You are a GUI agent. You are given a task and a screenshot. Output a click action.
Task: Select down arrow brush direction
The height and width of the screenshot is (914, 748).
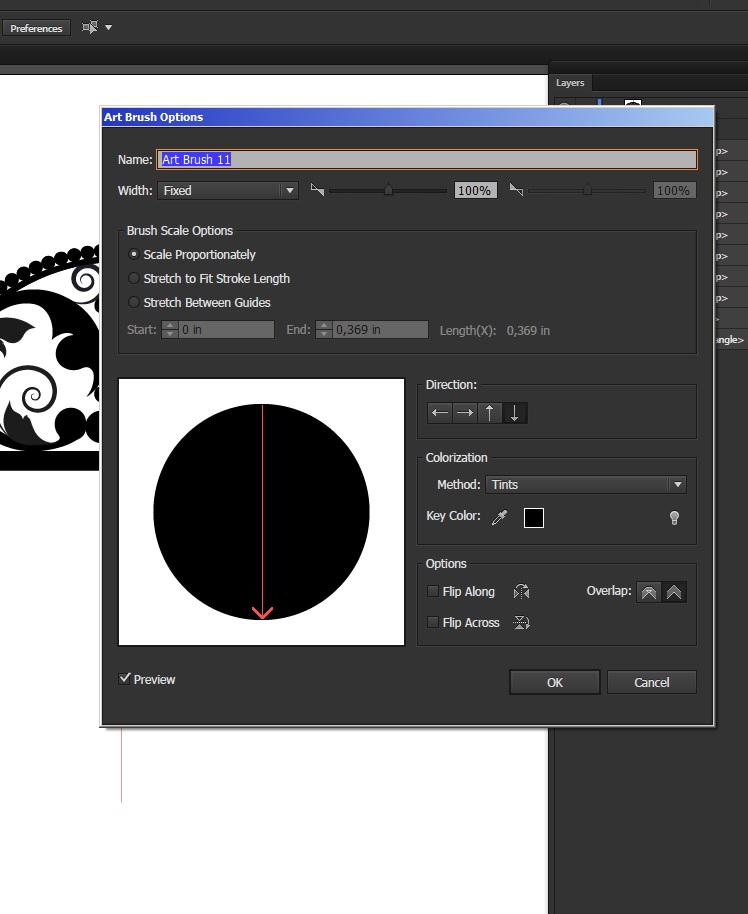[x=515, y=413]
